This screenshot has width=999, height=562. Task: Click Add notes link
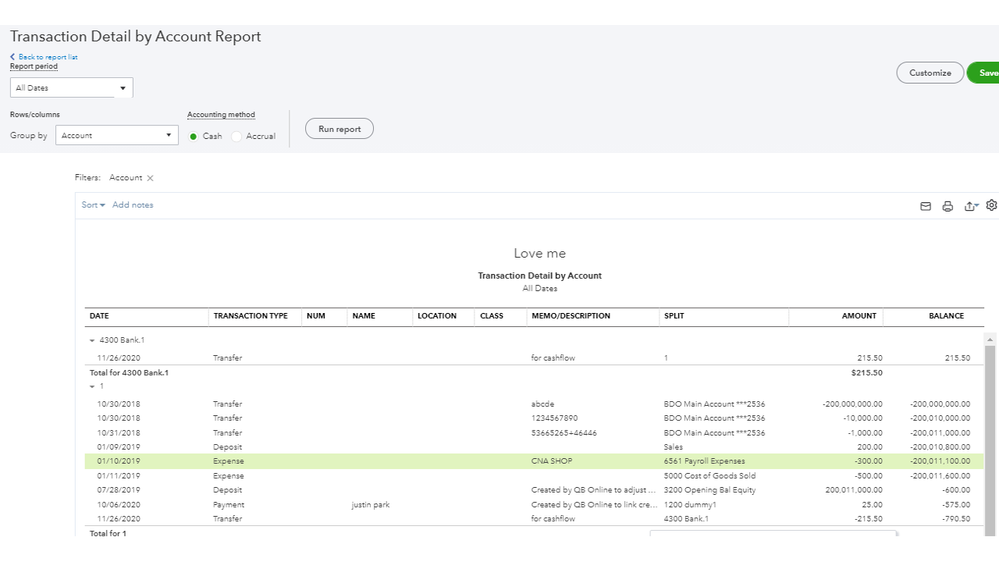(x=133, y=205)
